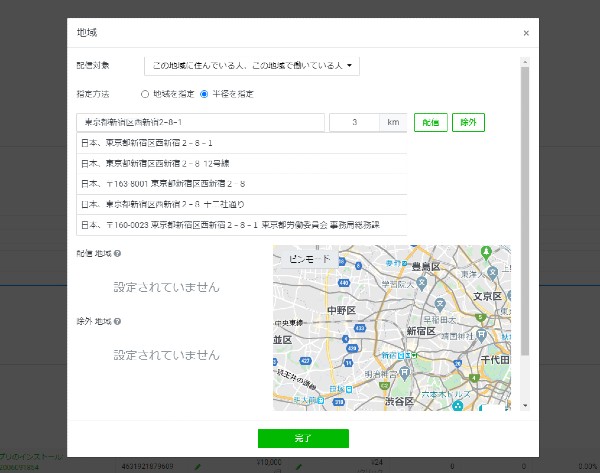Select the 地域を指定 radio button
This screenshot has height=473, width=600.
point(146,94)
